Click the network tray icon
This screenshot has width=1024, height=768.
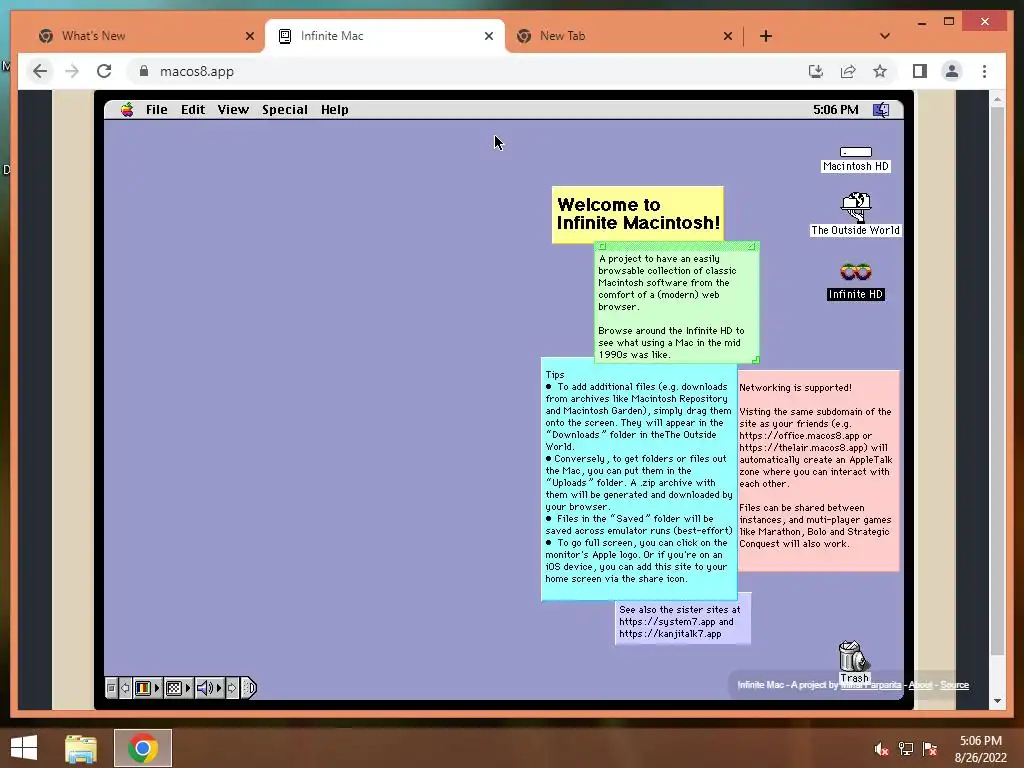click(x=906, y=749)
